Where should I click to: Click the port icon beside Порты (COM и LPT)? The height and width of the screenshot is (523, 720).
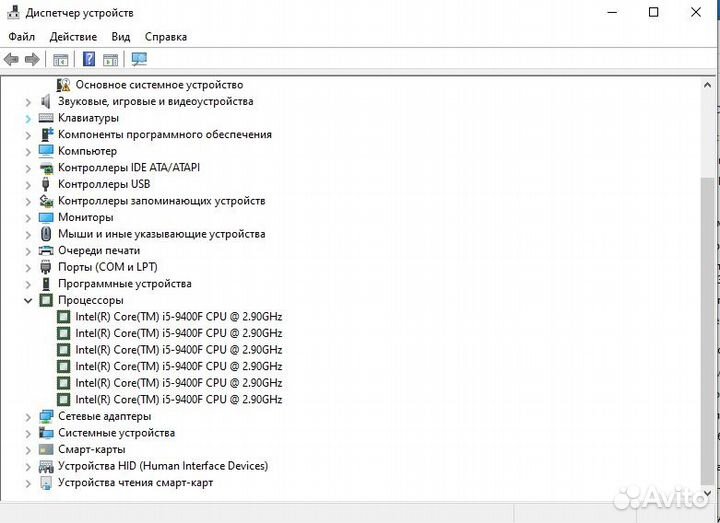pos(45,267)
